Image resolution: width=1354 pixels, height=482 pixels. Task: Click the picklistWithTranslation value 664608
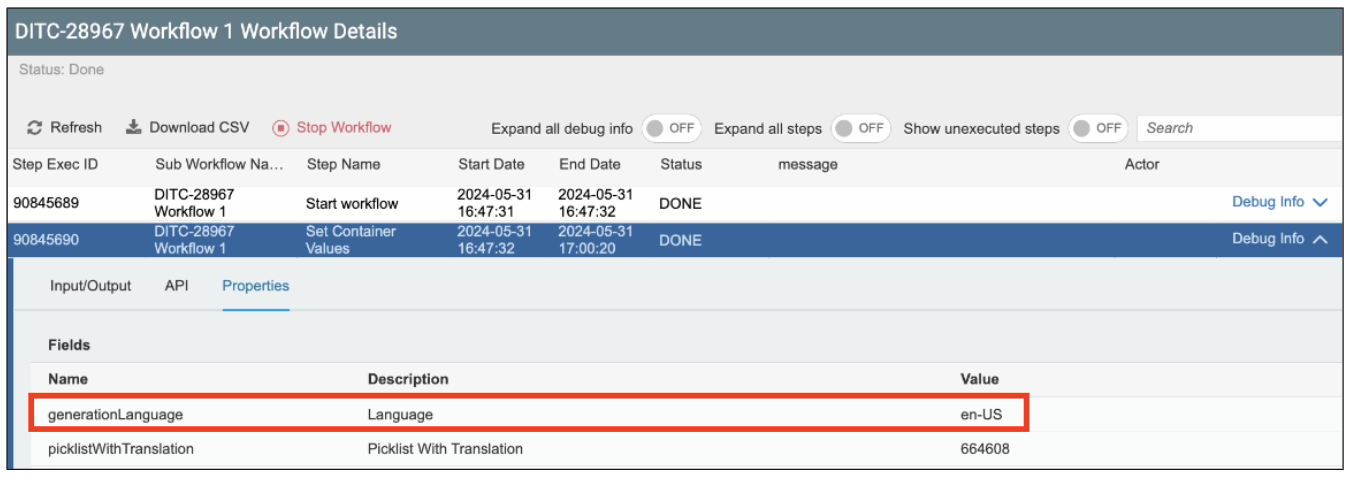(984, 449)
